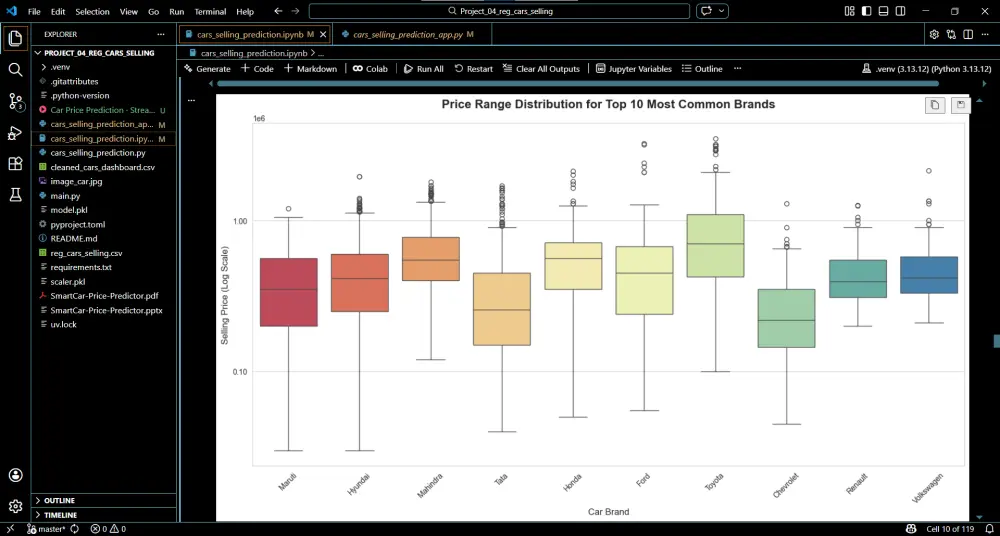The image size is (1000, 536).
Task: Add a new Markdown cell
Action: (310, 68)
